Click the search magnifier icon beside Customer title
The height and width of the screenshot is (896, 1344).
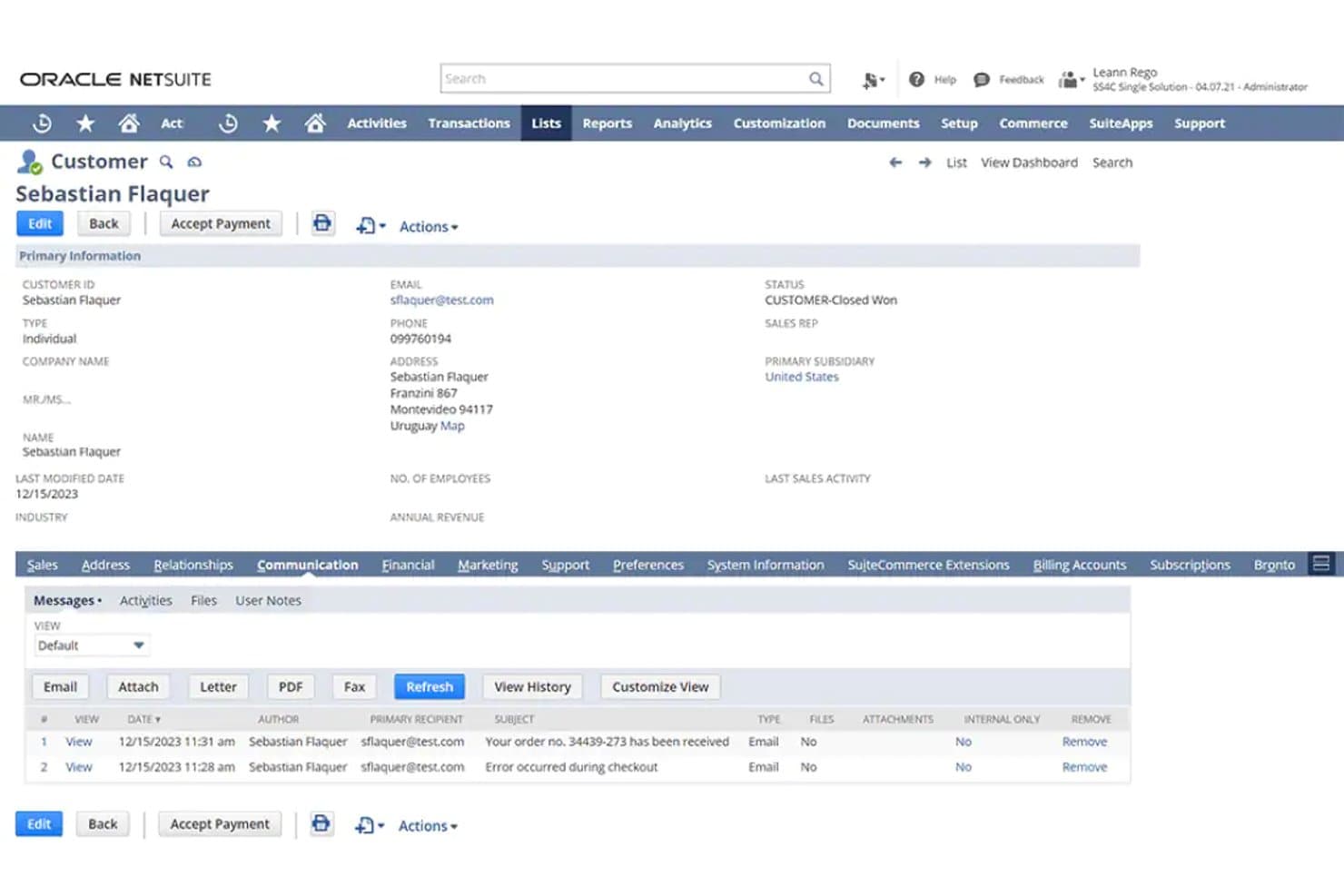(166, 162)
